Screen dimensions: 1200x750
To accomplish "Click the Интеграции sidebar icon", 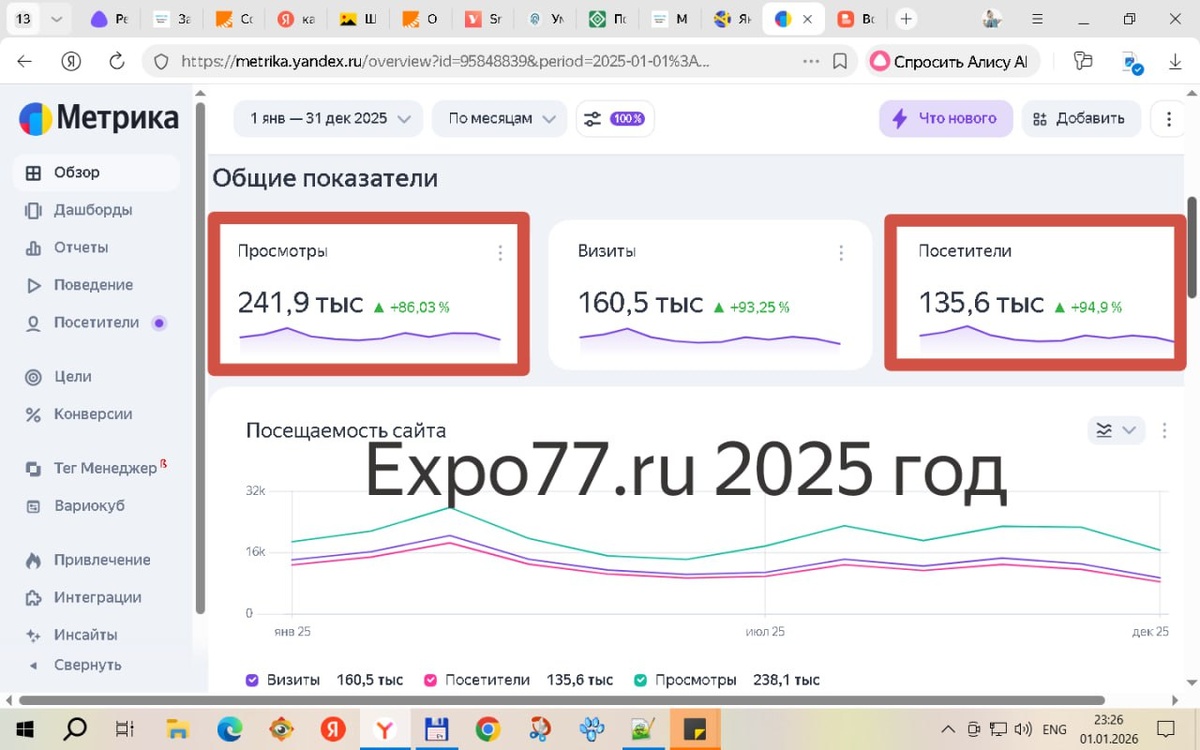I will click(x=34, y=597).
